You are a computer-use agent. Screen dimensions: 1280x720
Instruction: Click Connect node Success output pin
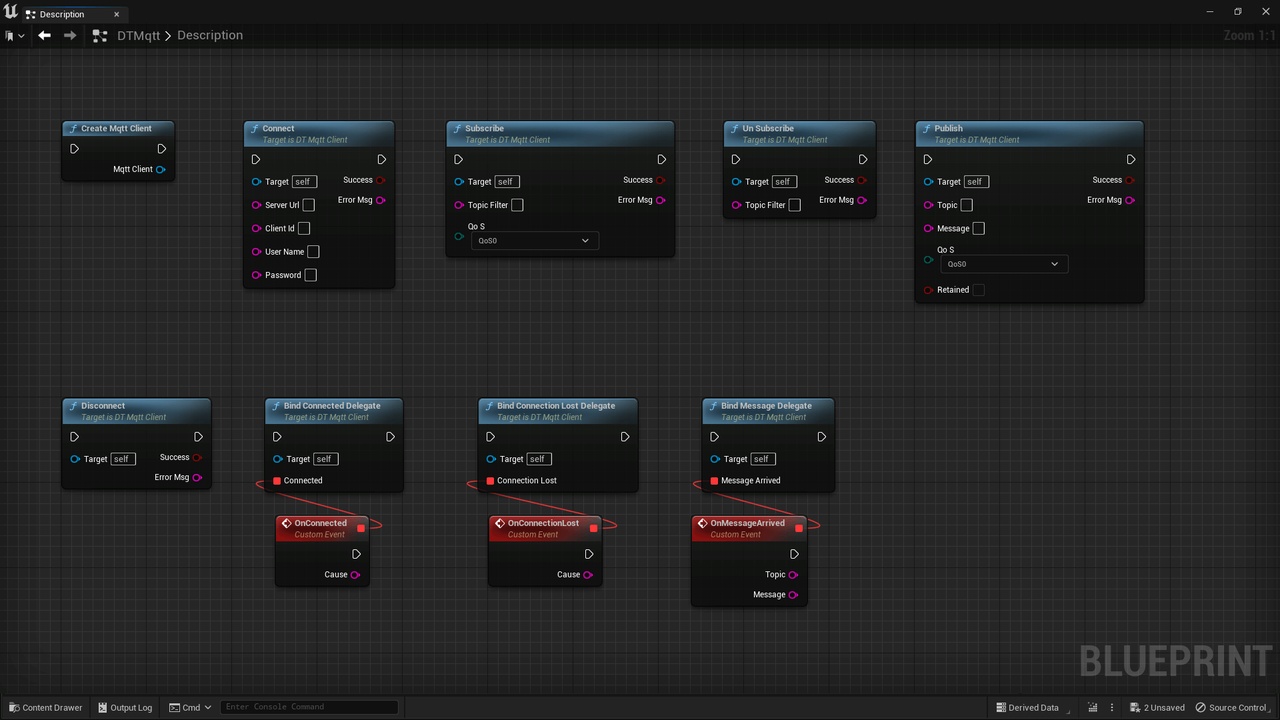point(381,180)
